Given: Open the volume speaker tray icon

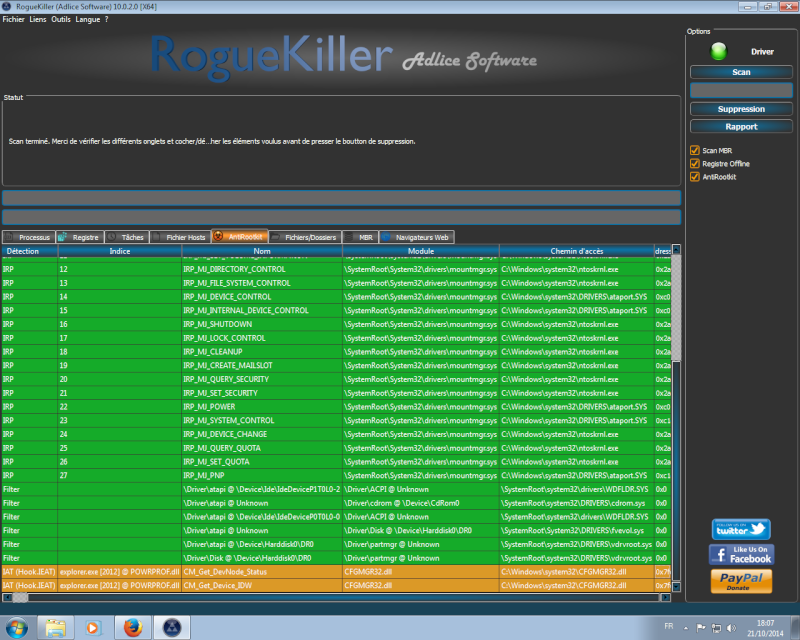Looking at the screenshot, I should coord(731,627).
